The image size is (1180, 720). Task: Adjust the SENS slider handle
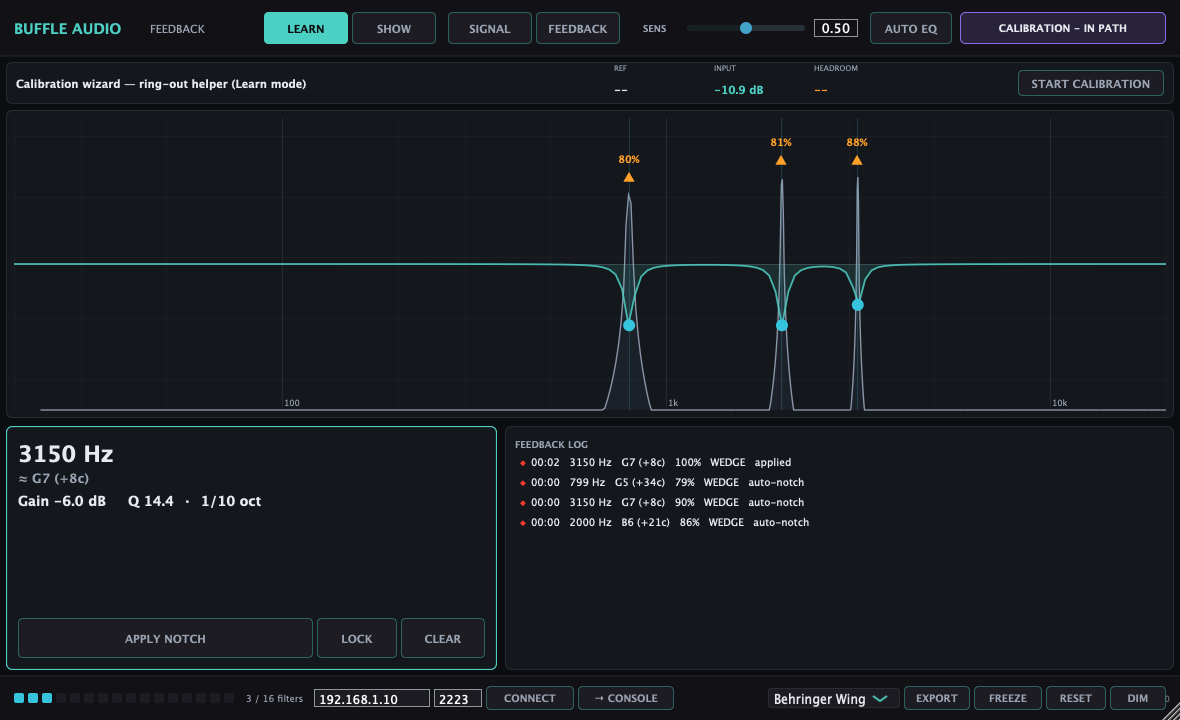746,28
